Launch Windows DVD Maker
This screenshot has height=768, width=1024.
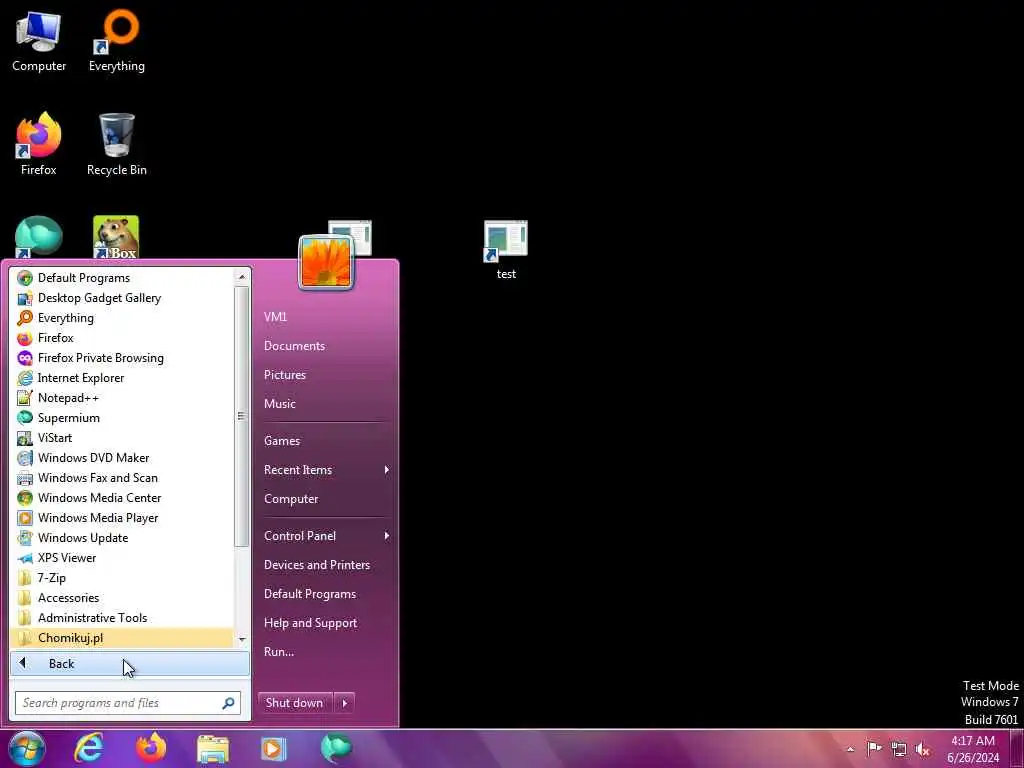click(x=122, y=458)
